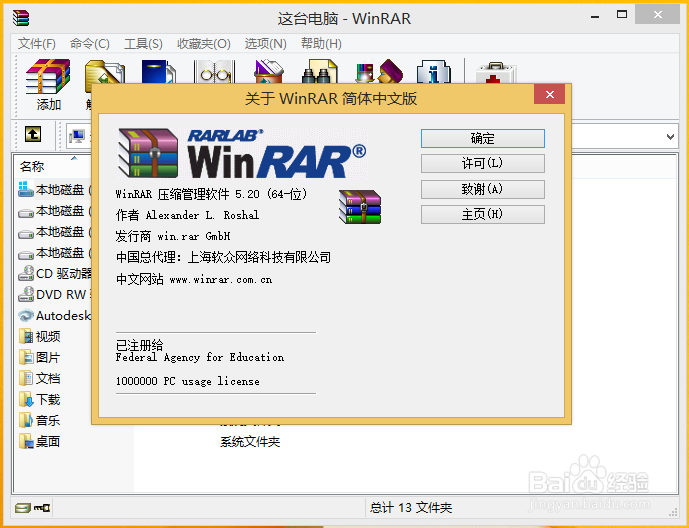The width and height of the screenshot is (689, 528).
Task: Minimize the WinRAR main window
Action: (x=595, y=16)
